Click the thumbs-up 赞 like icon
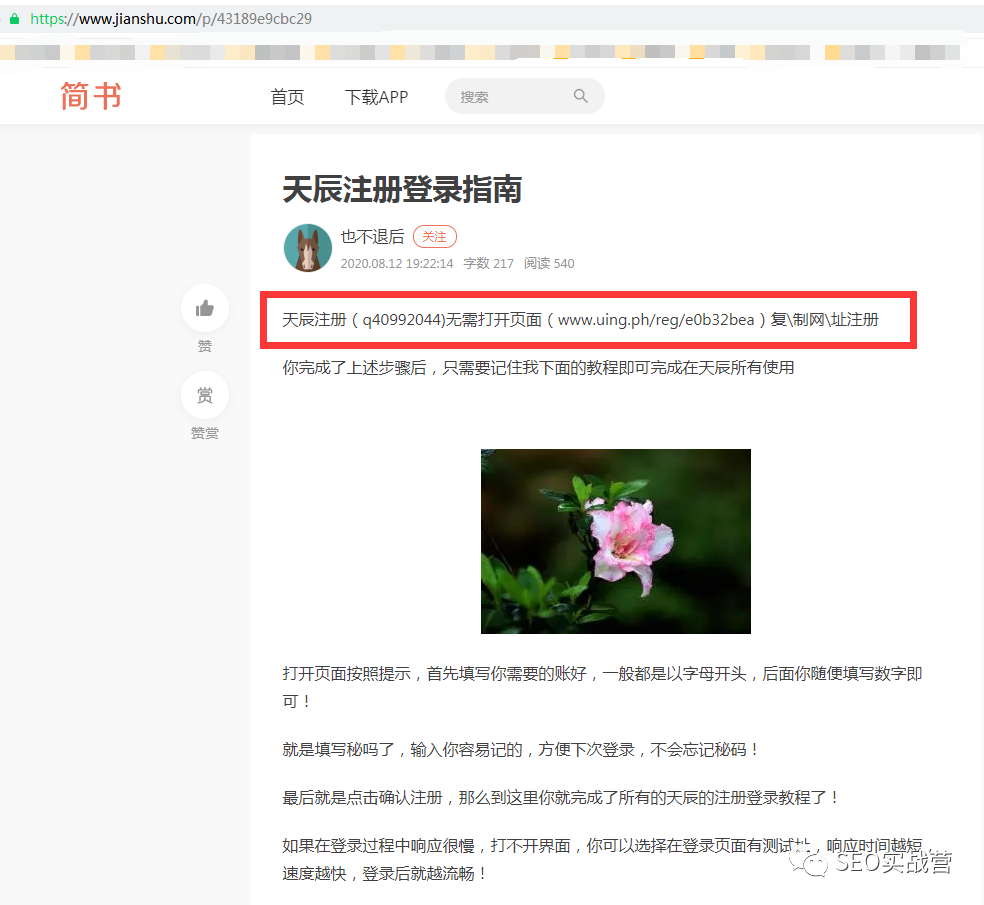This screenshot has width=984, height=905. [x=205, y=308]
